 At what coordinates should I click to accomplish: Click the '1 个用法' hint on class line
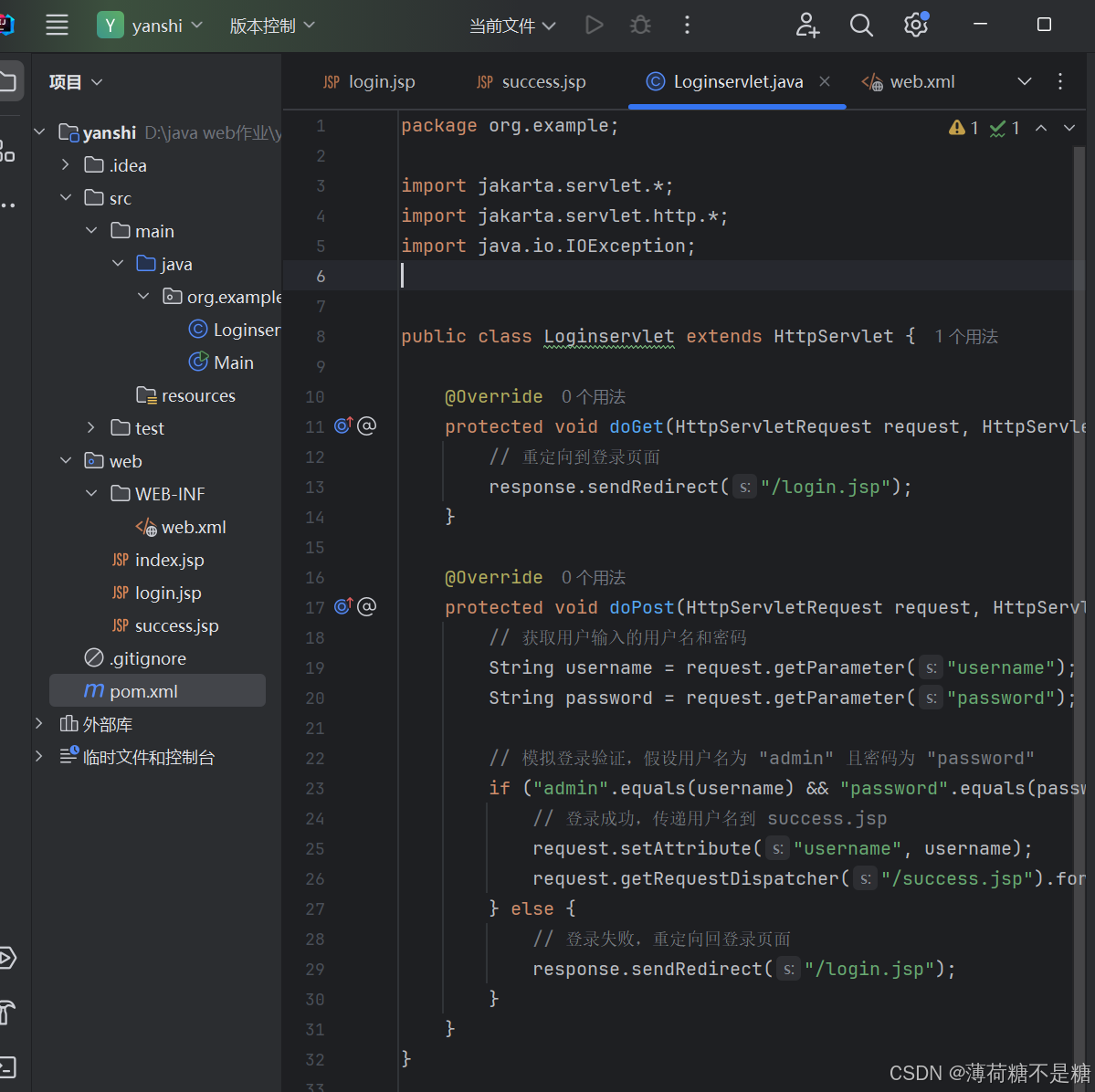click(966, 337)
